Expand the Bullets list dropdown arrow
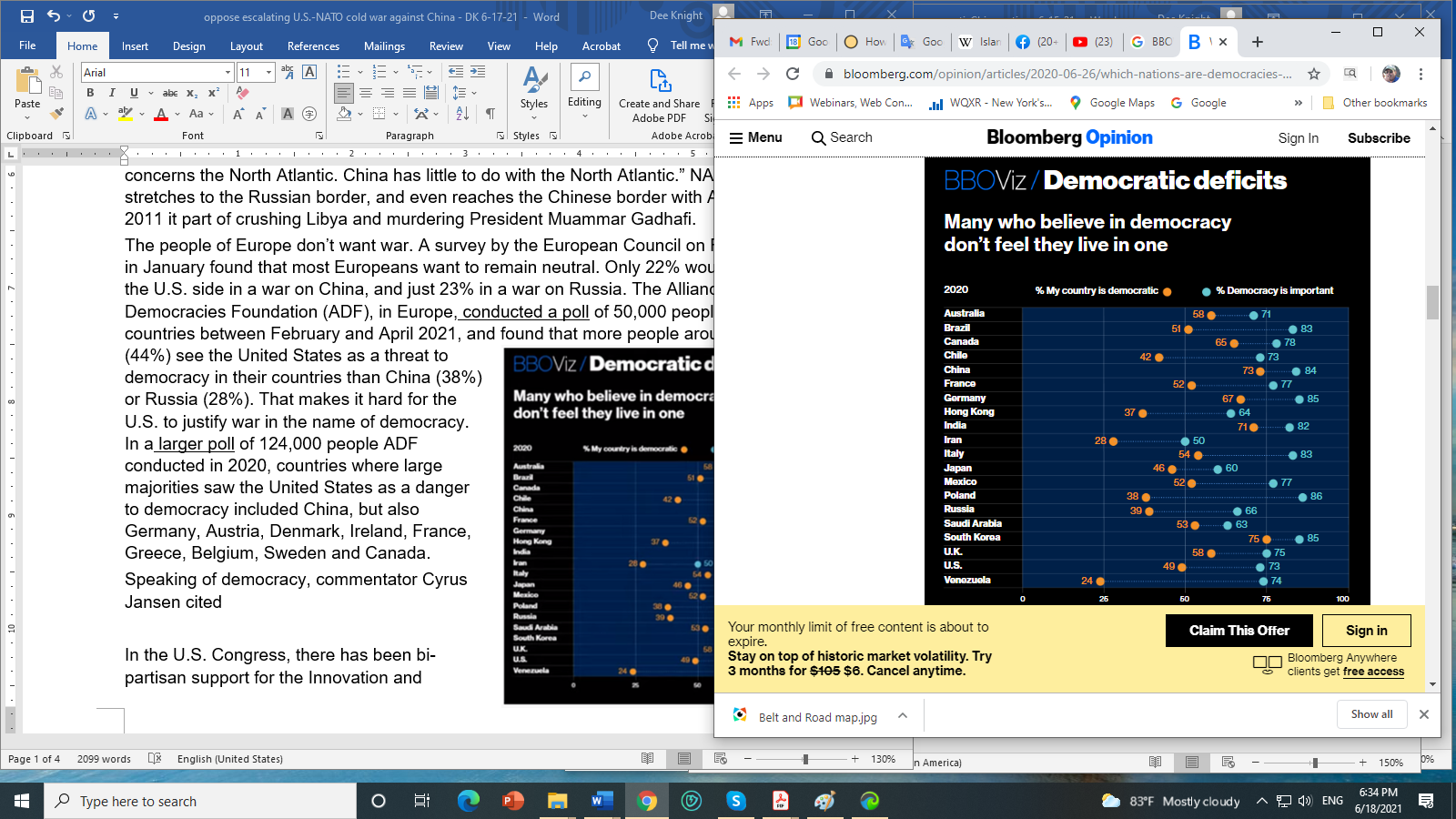The width and height of the screenshot is (1456, 819). pyautogui.click(x=360, y=72)
